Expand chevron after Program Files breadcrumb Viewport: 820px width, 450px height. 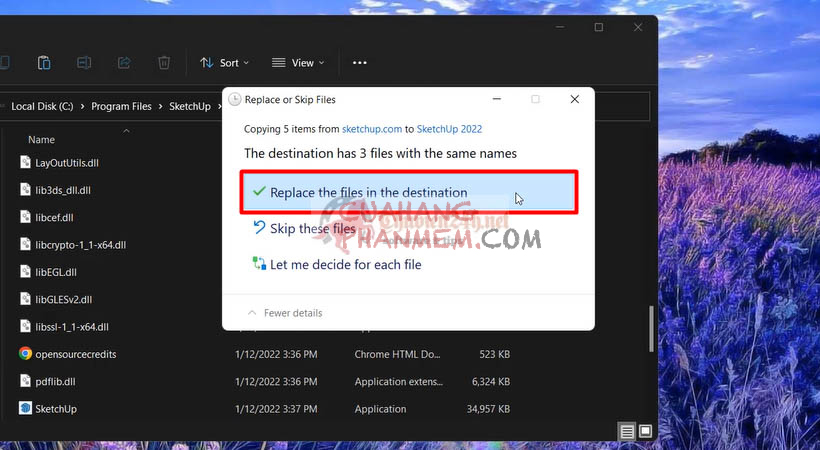tap(160, 106)
